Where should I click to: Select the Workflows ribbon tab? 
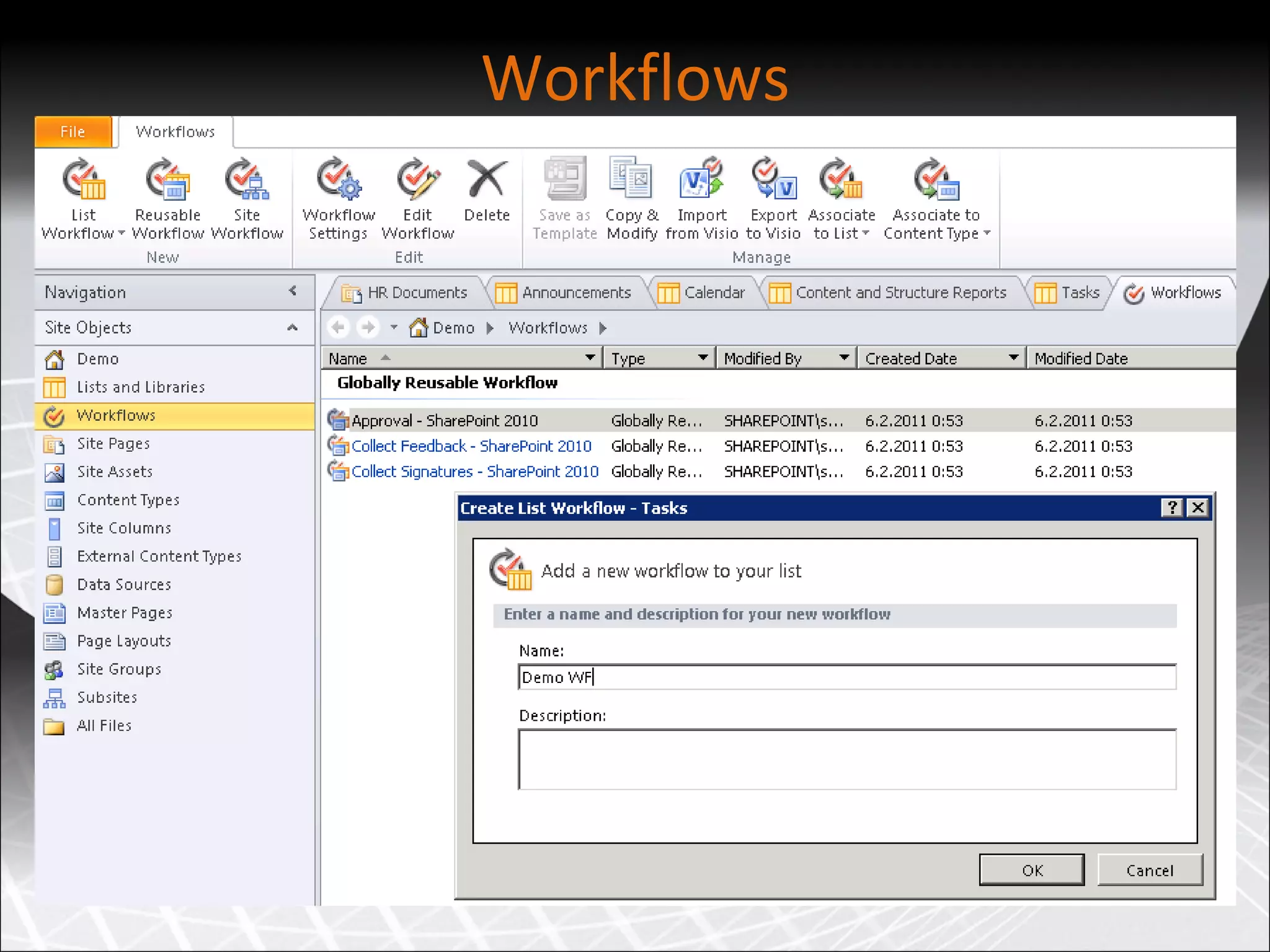175,131
